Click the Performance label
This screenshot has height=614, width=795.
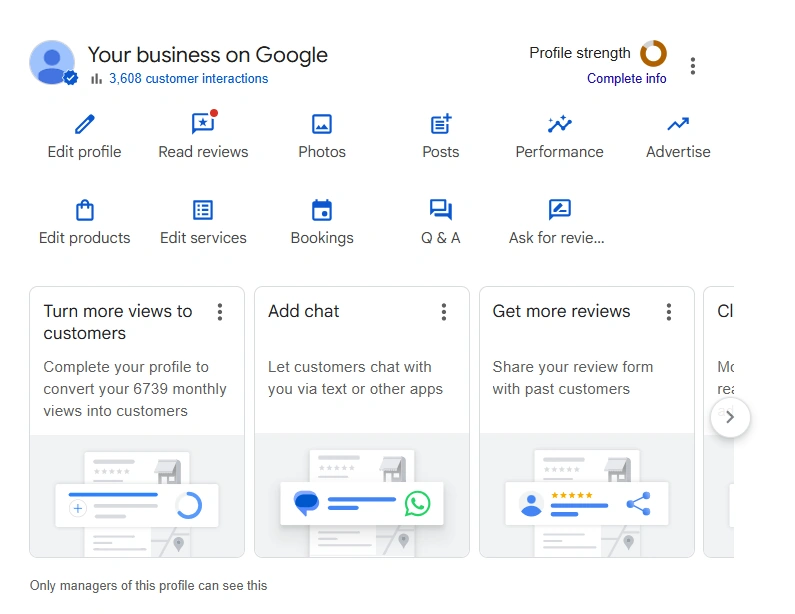[560, 152]
